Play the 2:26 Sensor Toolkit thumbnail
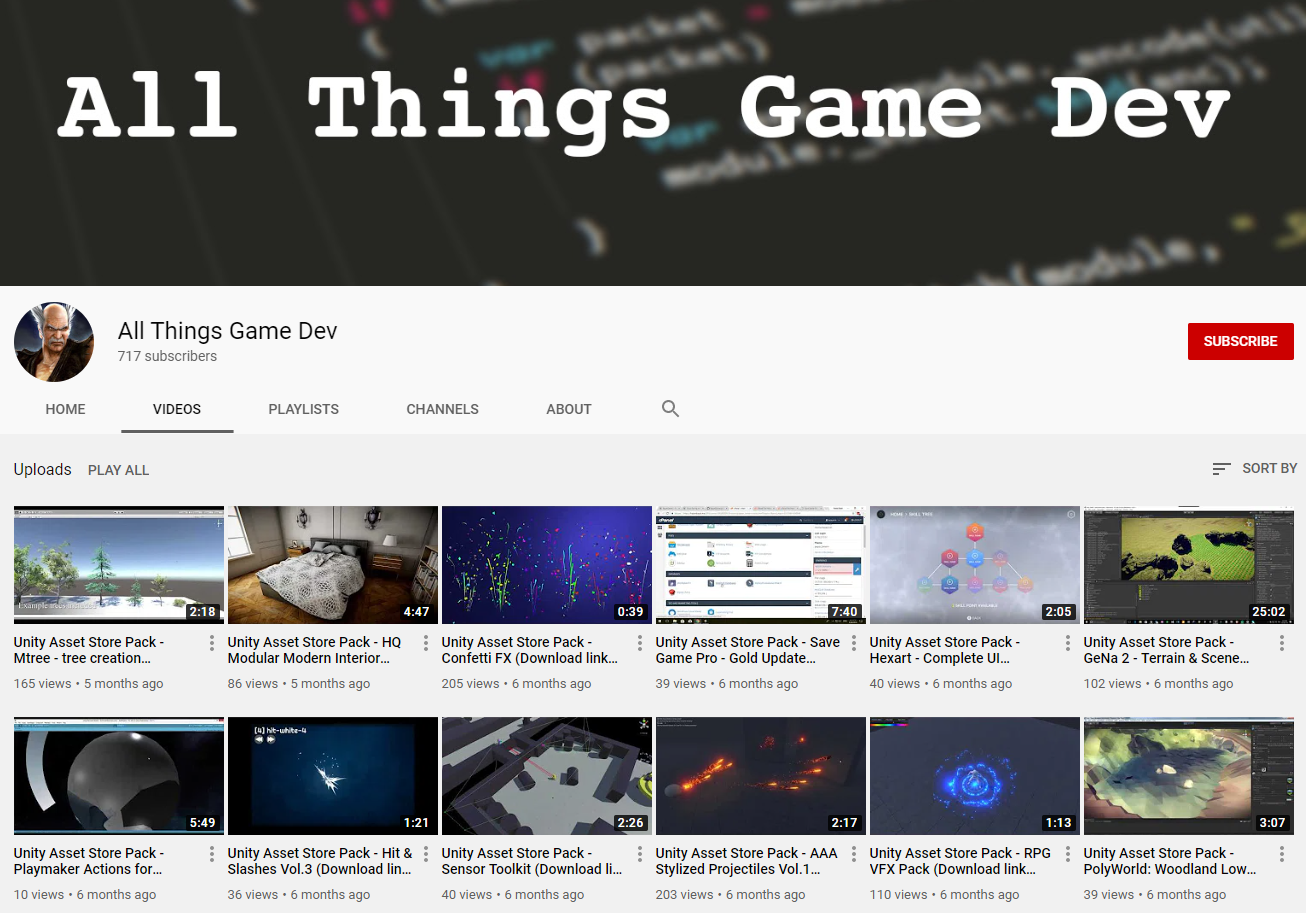The image size is (1306, 913). (547, 776)
